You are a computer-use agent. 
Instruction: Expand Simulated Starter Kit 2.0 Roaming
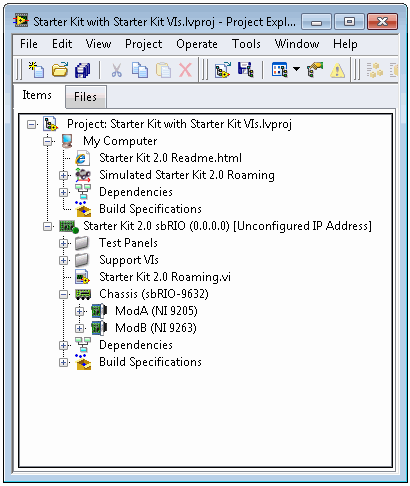click(x=64, y=175)
